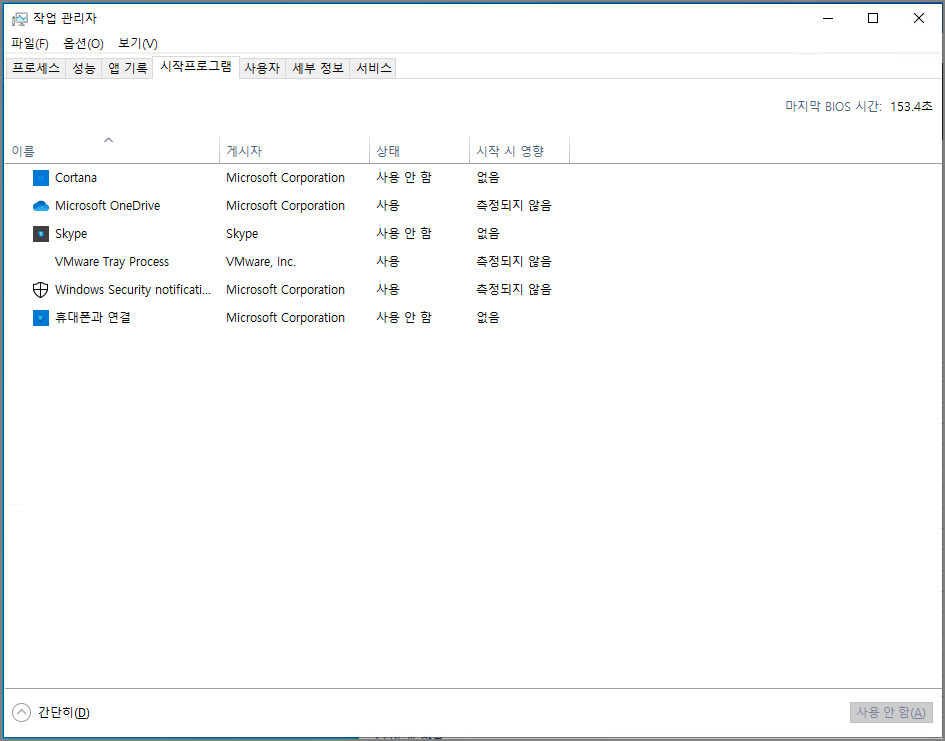
Task: Switch to the 서비스 tab
Action: pos(374,68)
